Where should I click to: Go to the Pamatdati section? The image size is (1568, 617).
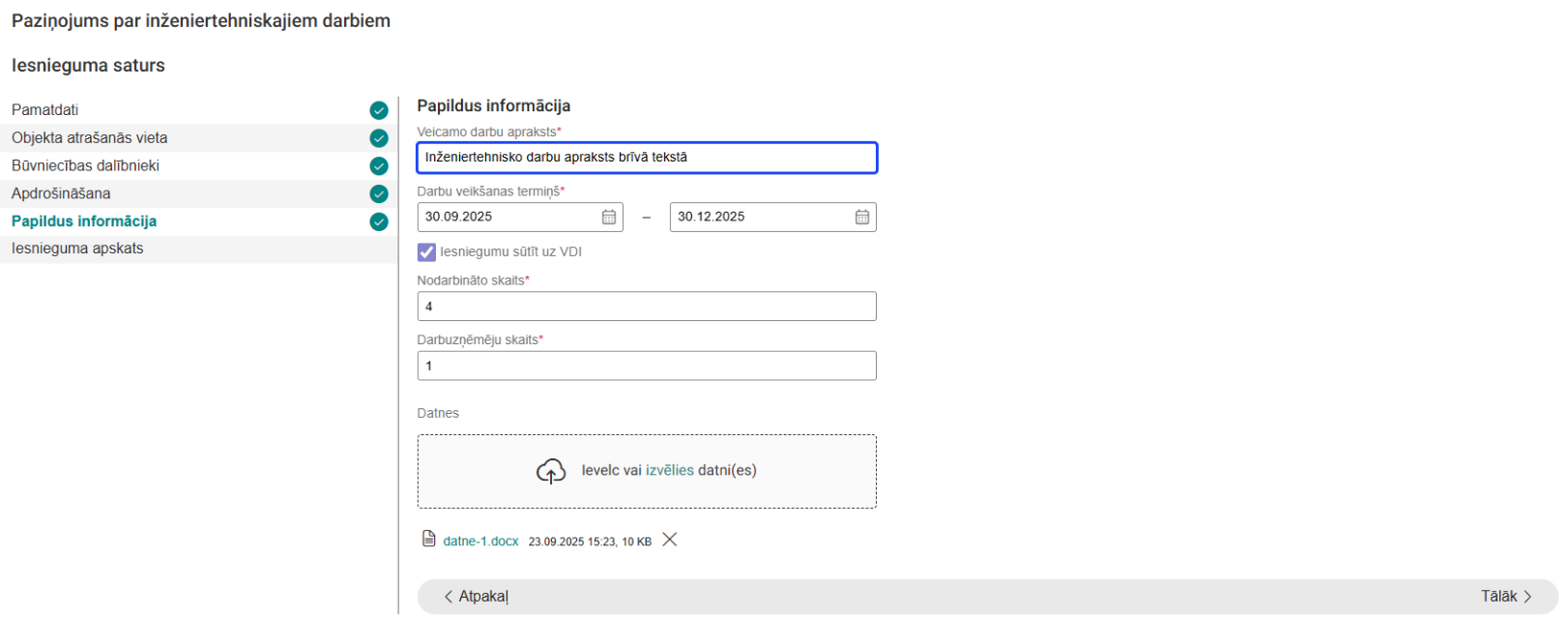(45, 110)
